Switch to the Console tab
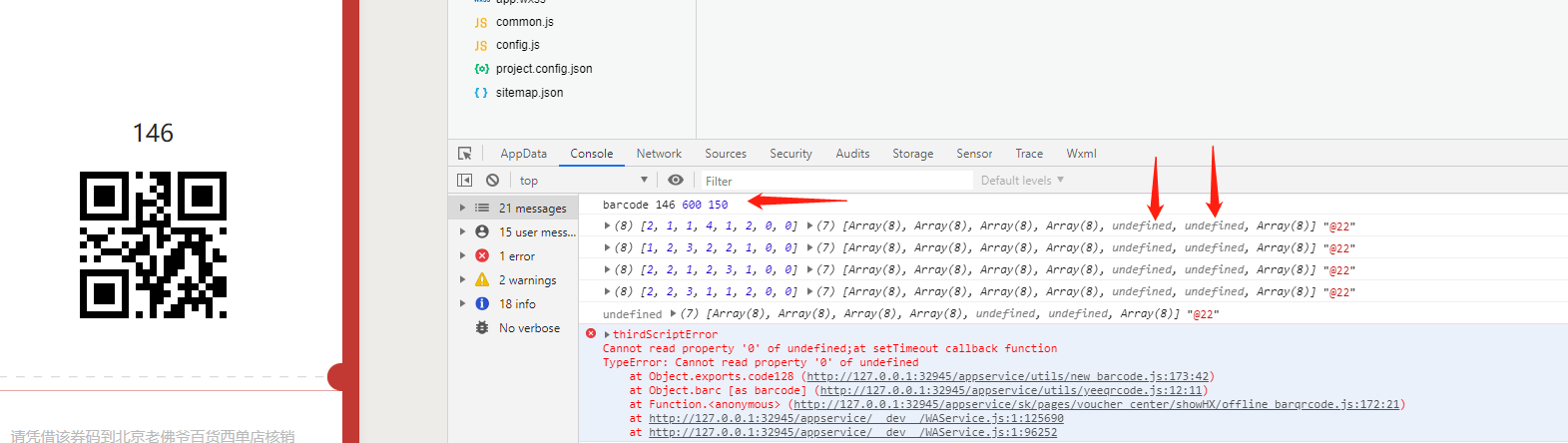Viewport: 1568px width, 443px height. [x=592, y=154]
